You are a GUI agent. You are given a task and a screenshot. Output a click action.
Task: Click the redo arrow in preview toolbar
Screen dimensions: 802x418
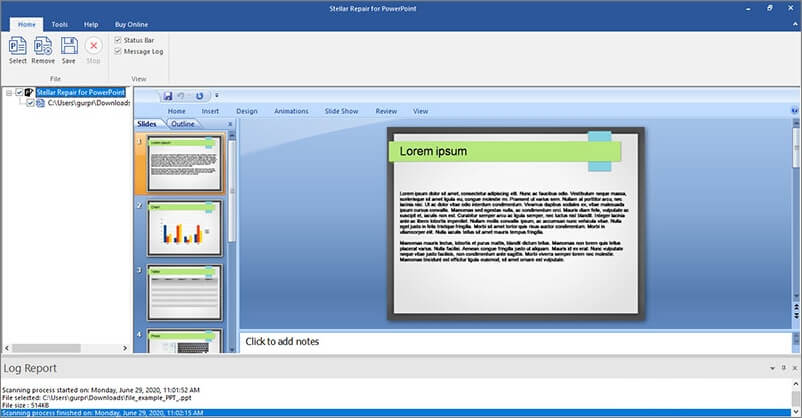(199, 96)
